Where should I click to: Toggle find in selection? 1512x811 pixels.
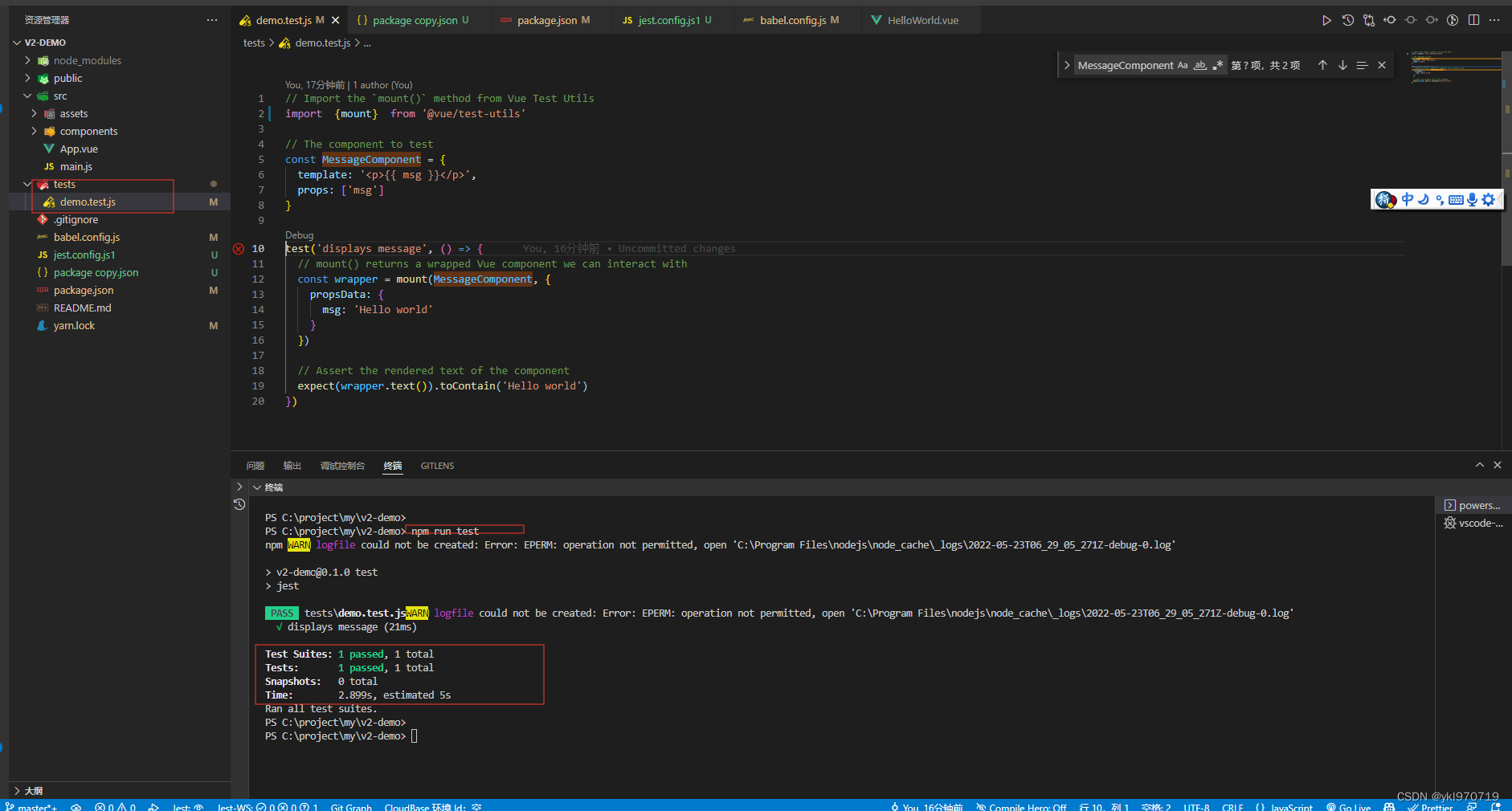(x=1362, y=65)
